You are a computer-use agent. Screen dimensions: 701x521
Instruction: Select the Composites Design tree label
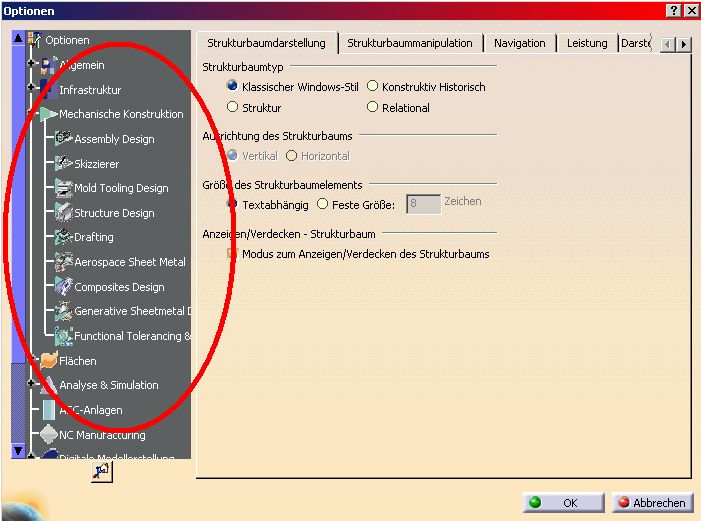[x=119, y=287]
